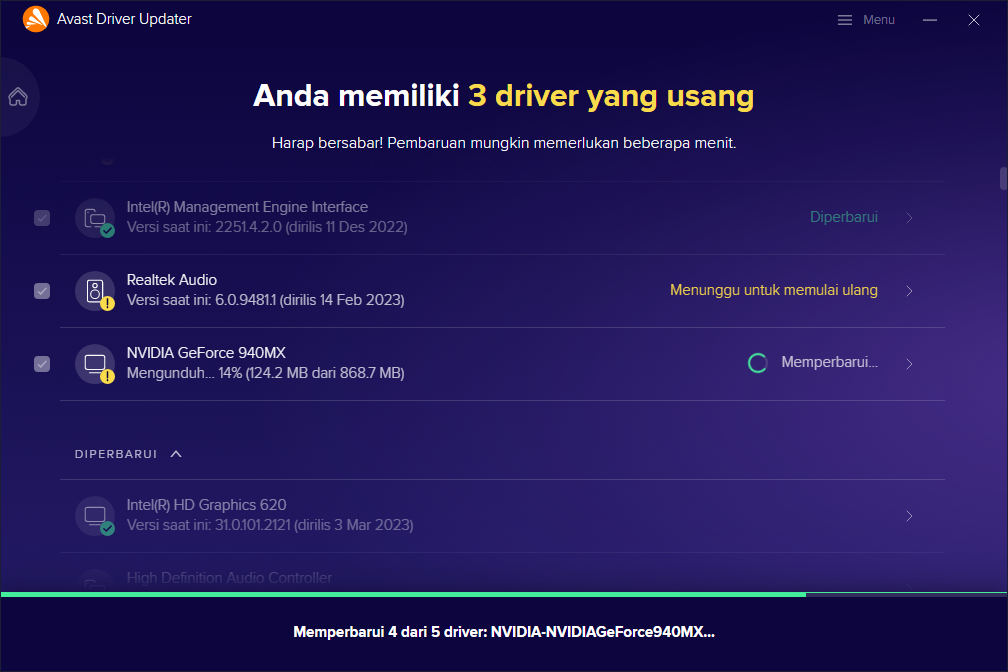Open NVIDIA GeForce 940MX details chevron

pyautogui.click(x=909, y=364)
